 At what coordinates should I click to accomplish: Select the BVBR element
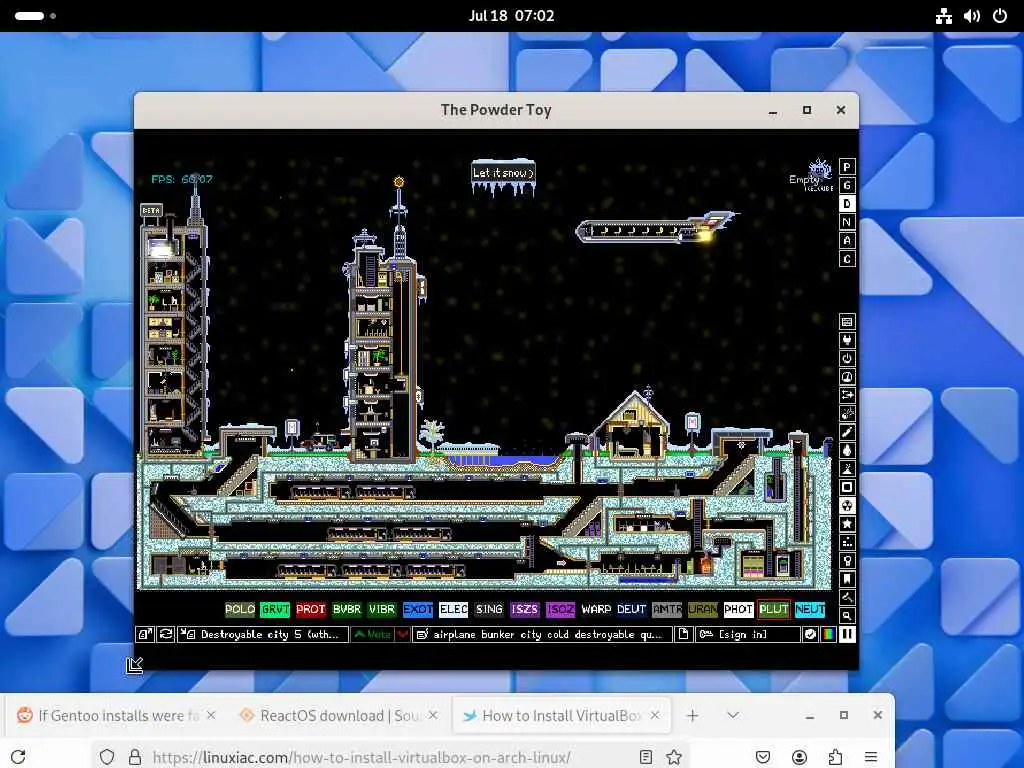point(346,609)
